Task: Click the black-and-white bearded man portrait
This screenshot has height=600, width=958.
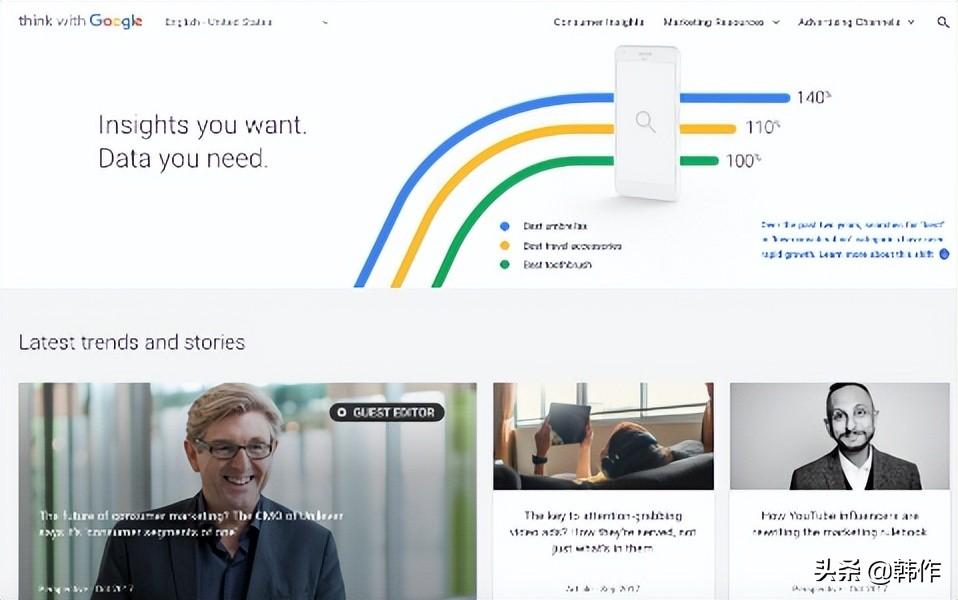Action: pos(840,436)
